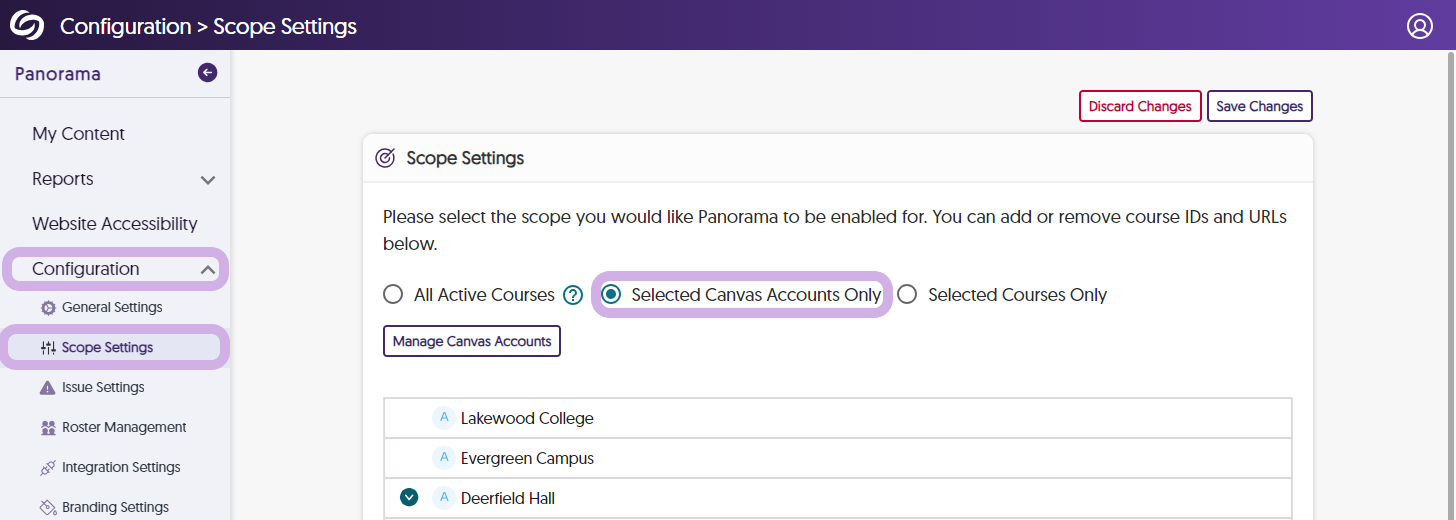Click the Branding Settings icon

point(47,507)
